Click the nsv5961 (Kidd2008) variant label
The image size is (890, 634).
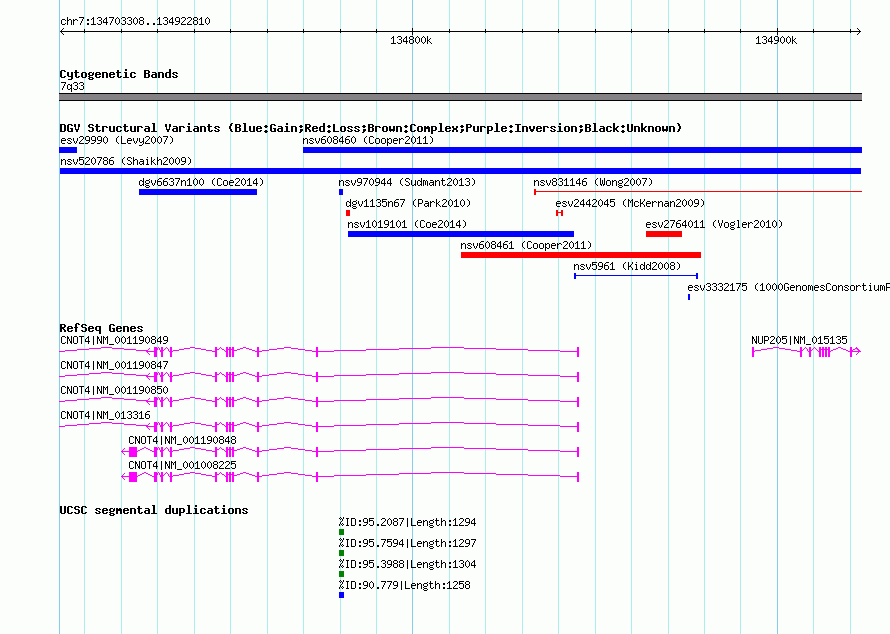pos(627,266)
